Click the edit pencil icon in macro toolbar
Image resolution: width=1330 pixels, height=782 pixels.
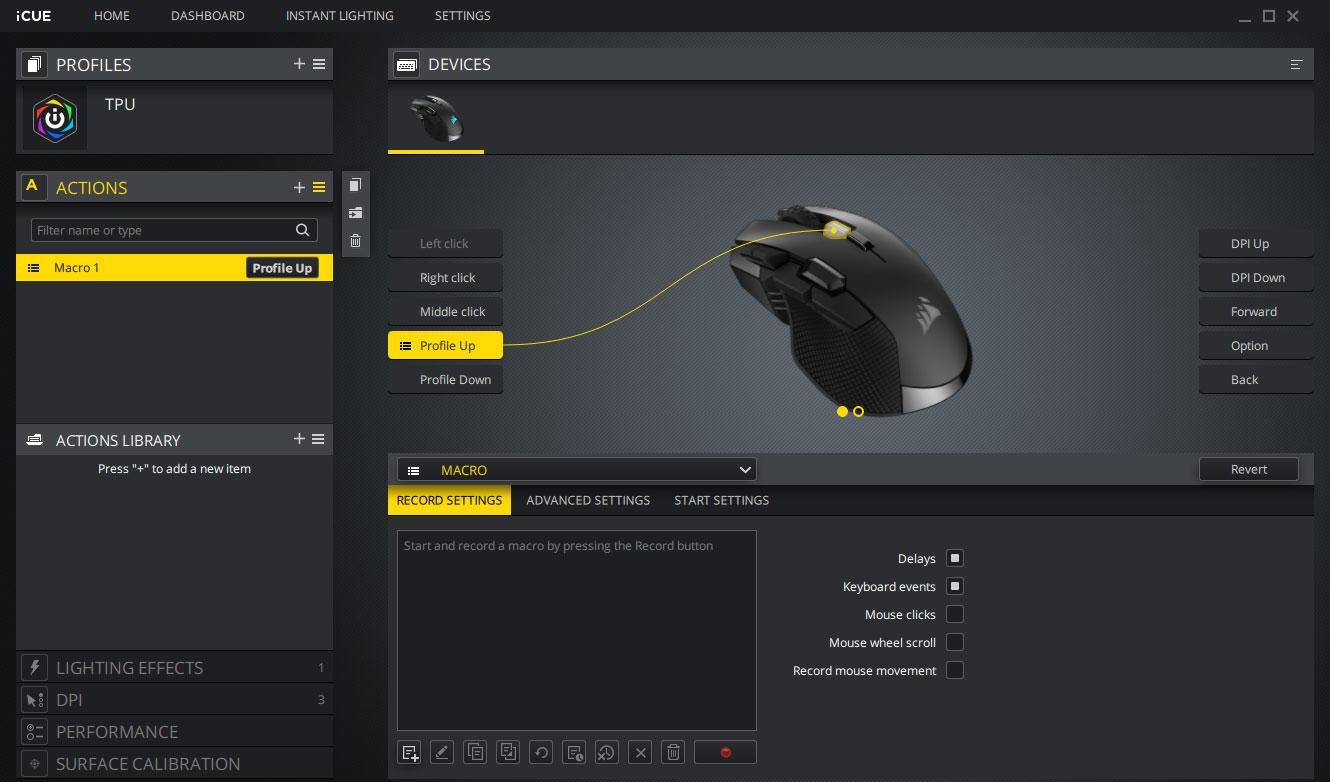(x=442, y=752)
